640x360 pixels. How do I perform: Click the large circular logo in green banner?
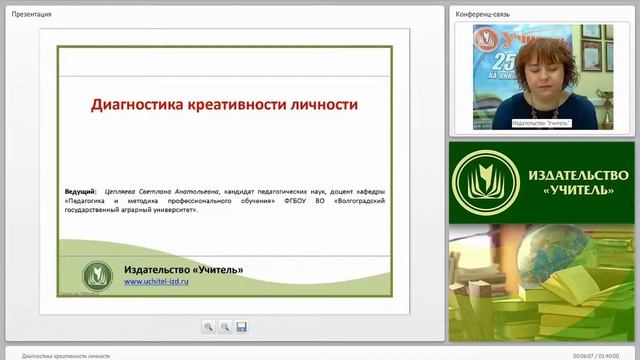tap(485, 183)
